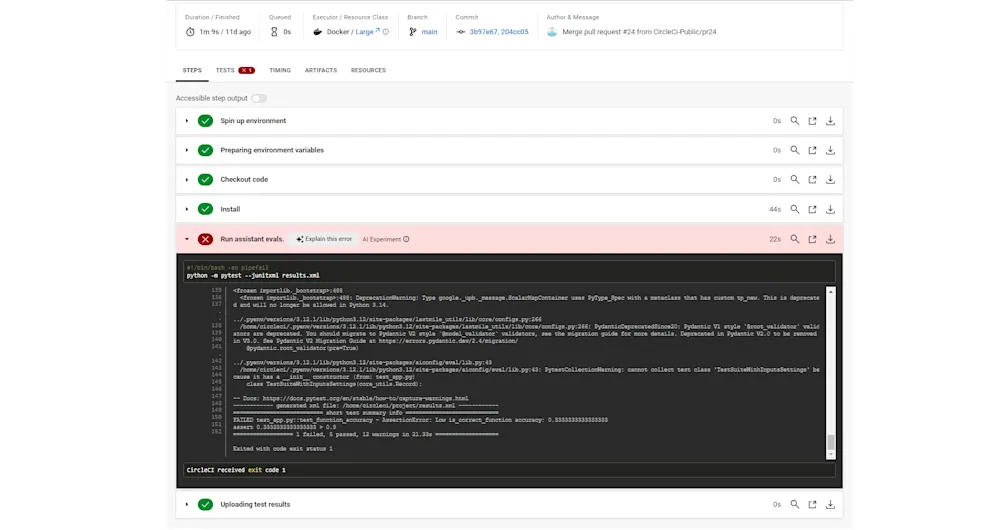Expand the Uploading test results step
Viewport: 1003px width, 530px height.
(x=187, y=504)
